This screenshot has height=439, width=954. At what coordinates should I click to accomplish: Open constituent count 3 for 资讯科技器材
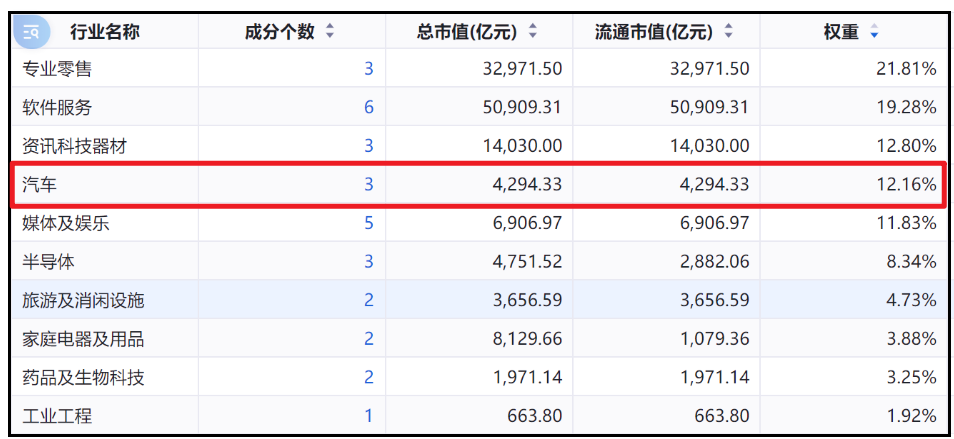pos(369,146)
